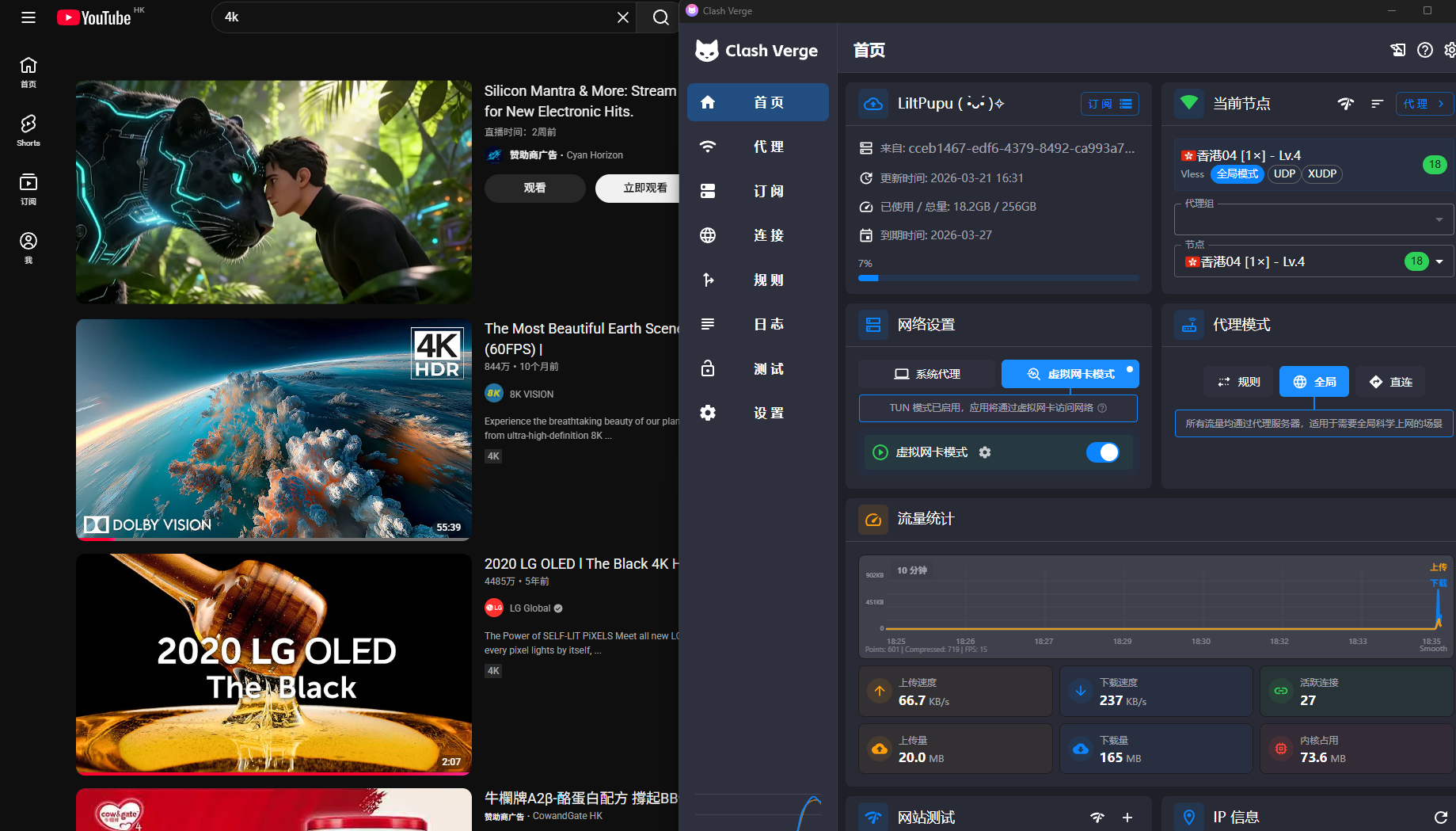Image resolution: width=1456 pixels, height=831 pixels.
Task: Open the 4K HDR Earth video thumbnail
Action: [274, 429]
